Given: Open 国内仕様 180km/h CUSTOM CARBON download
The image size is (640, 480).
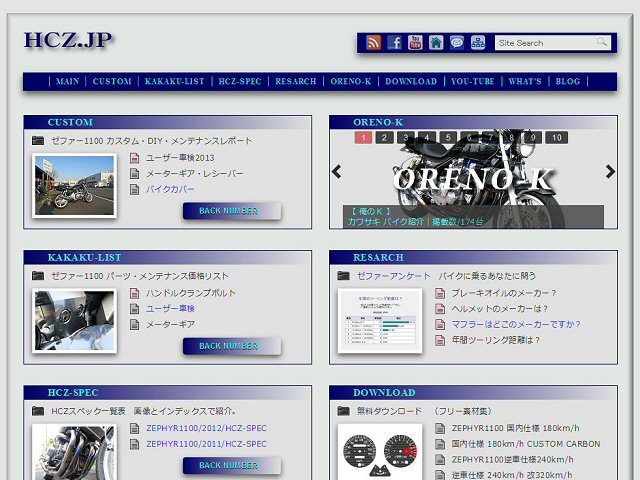Looking at the screenshot, I should coord(526,444).
